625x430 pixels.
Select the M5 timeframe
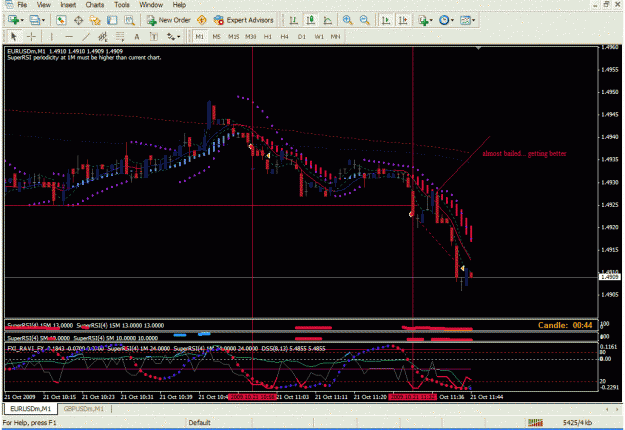(x=216, y=37)
